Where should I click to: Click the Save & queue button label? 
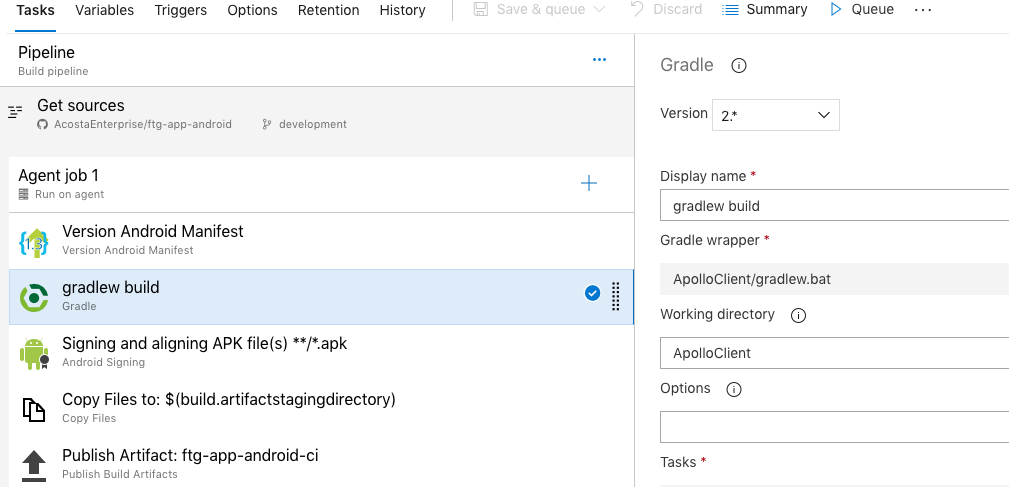pos(541,10)
